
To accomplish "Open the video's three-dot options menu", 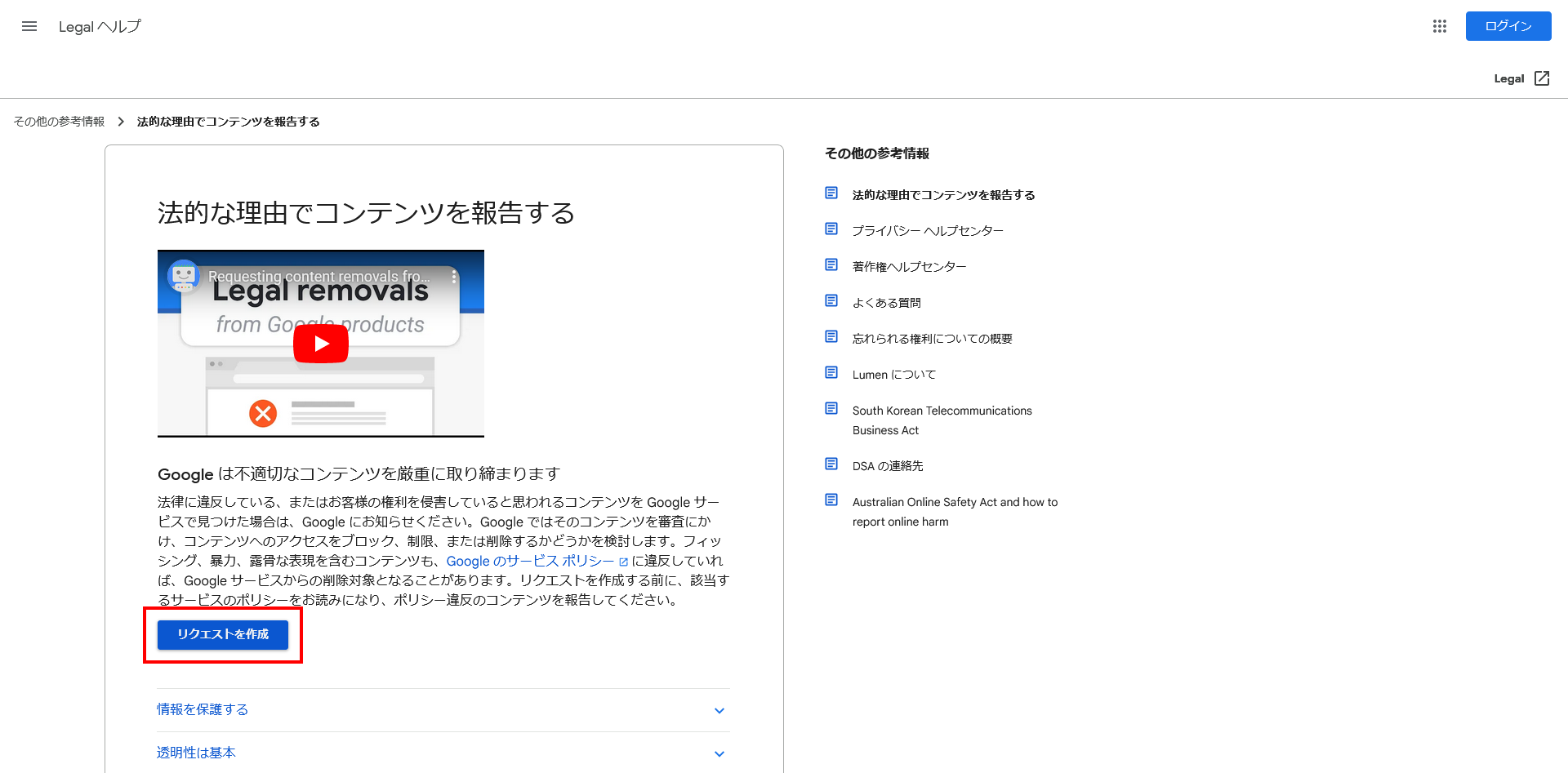I will tap(454, 277).
